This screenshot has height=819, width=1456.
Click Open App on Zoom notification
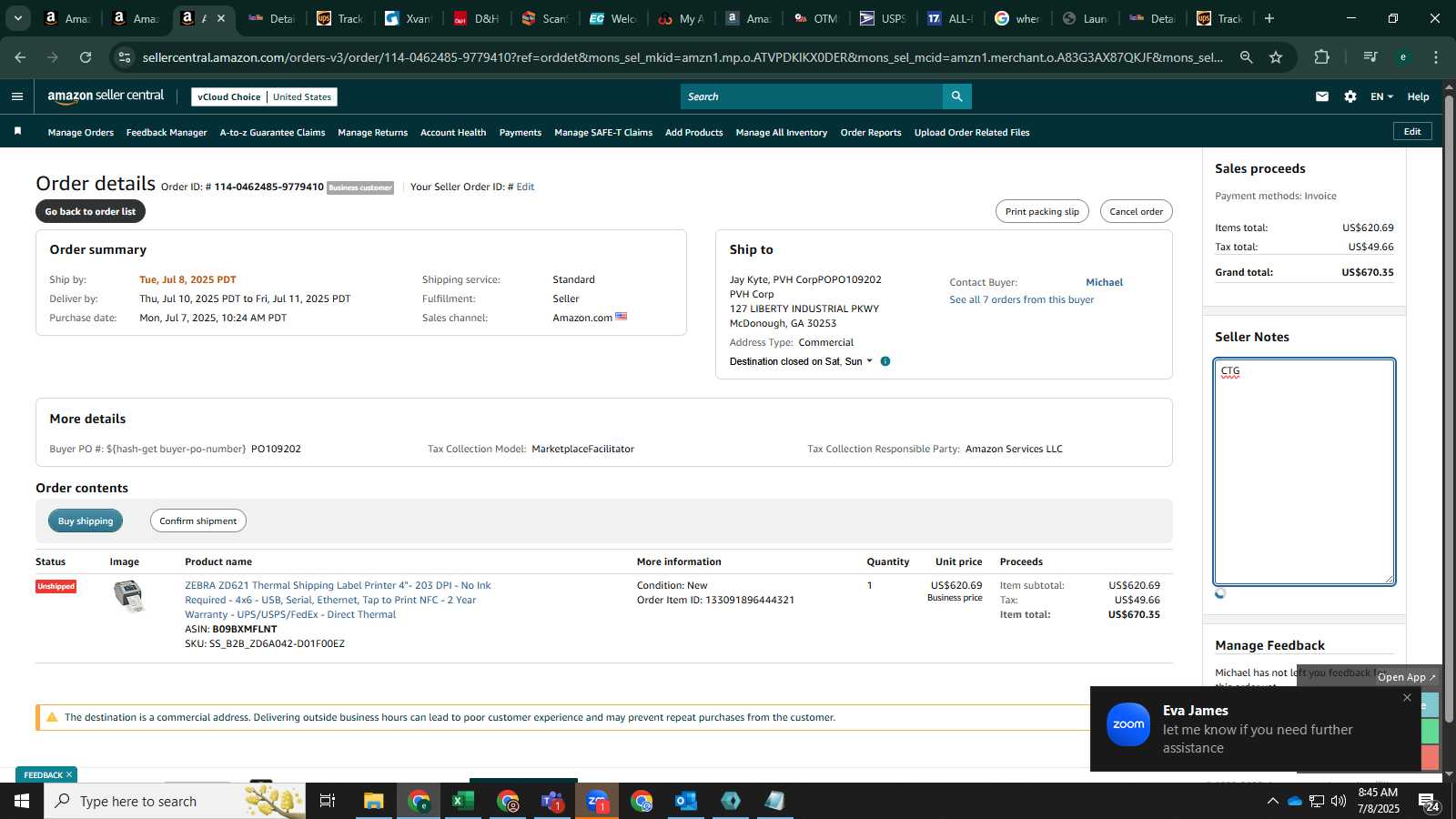1406,677
